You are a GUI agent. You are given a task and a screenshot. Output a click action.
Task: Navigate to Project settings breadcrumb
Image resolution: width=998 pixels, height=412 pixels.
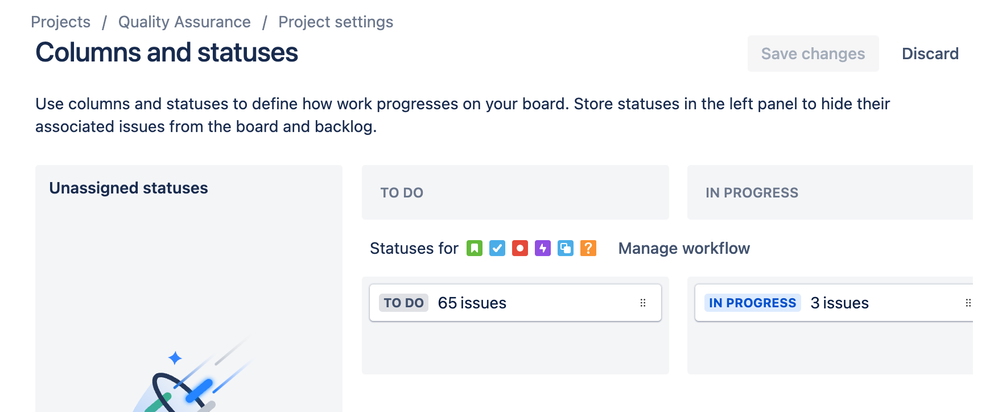tap(336, 22)
